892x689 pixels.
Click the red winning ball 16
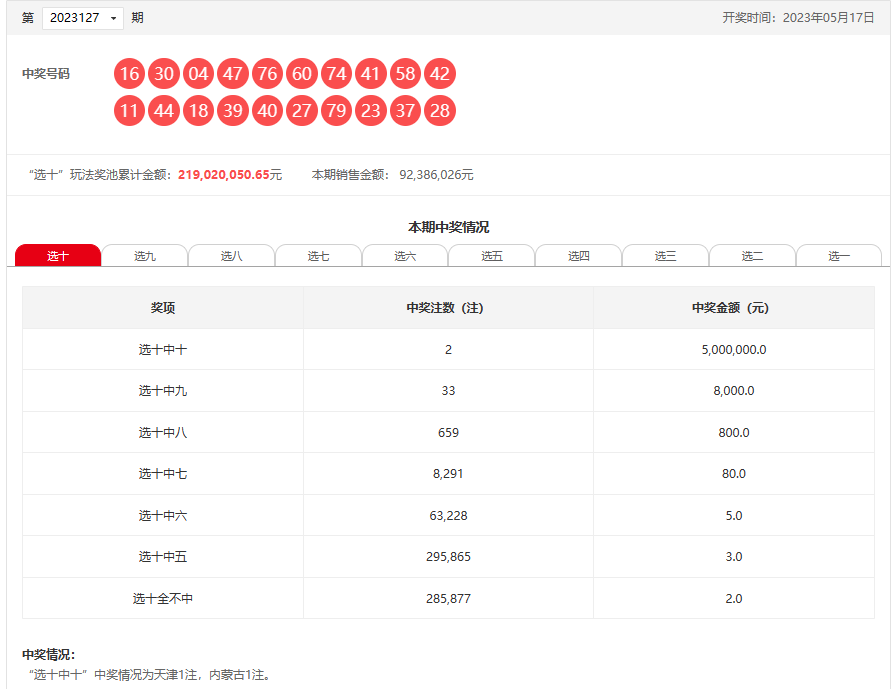[x=129, y=74]
